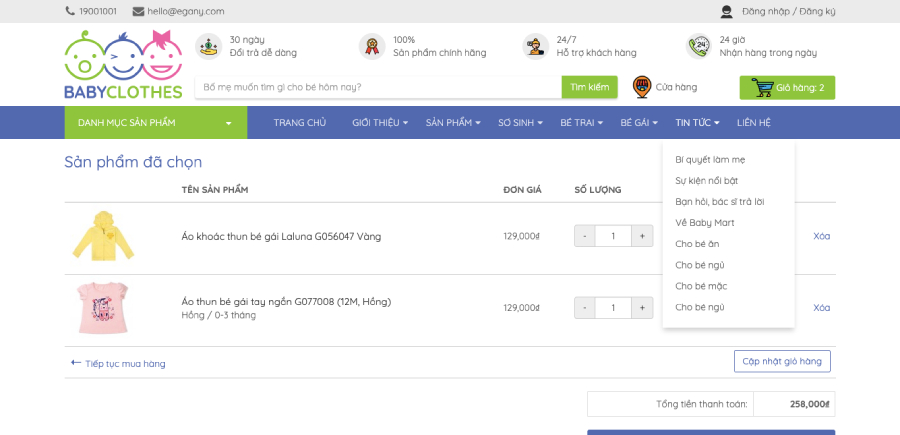Image resolution: width=900 pixels, height=435 pixels.
Task: Click the 100% genuine product medal icon
Action: point(372,46)
